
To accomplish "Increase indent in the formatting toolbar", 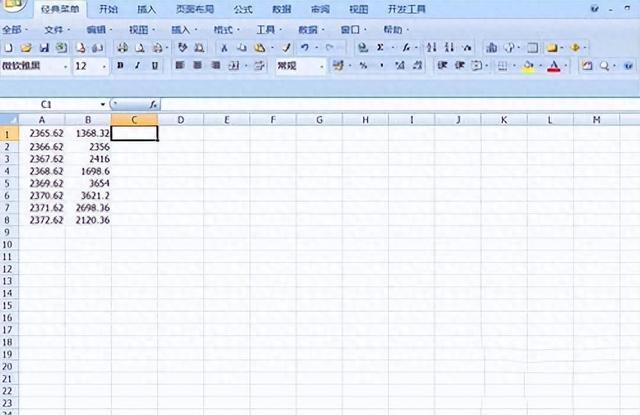I will pos(460,66).
